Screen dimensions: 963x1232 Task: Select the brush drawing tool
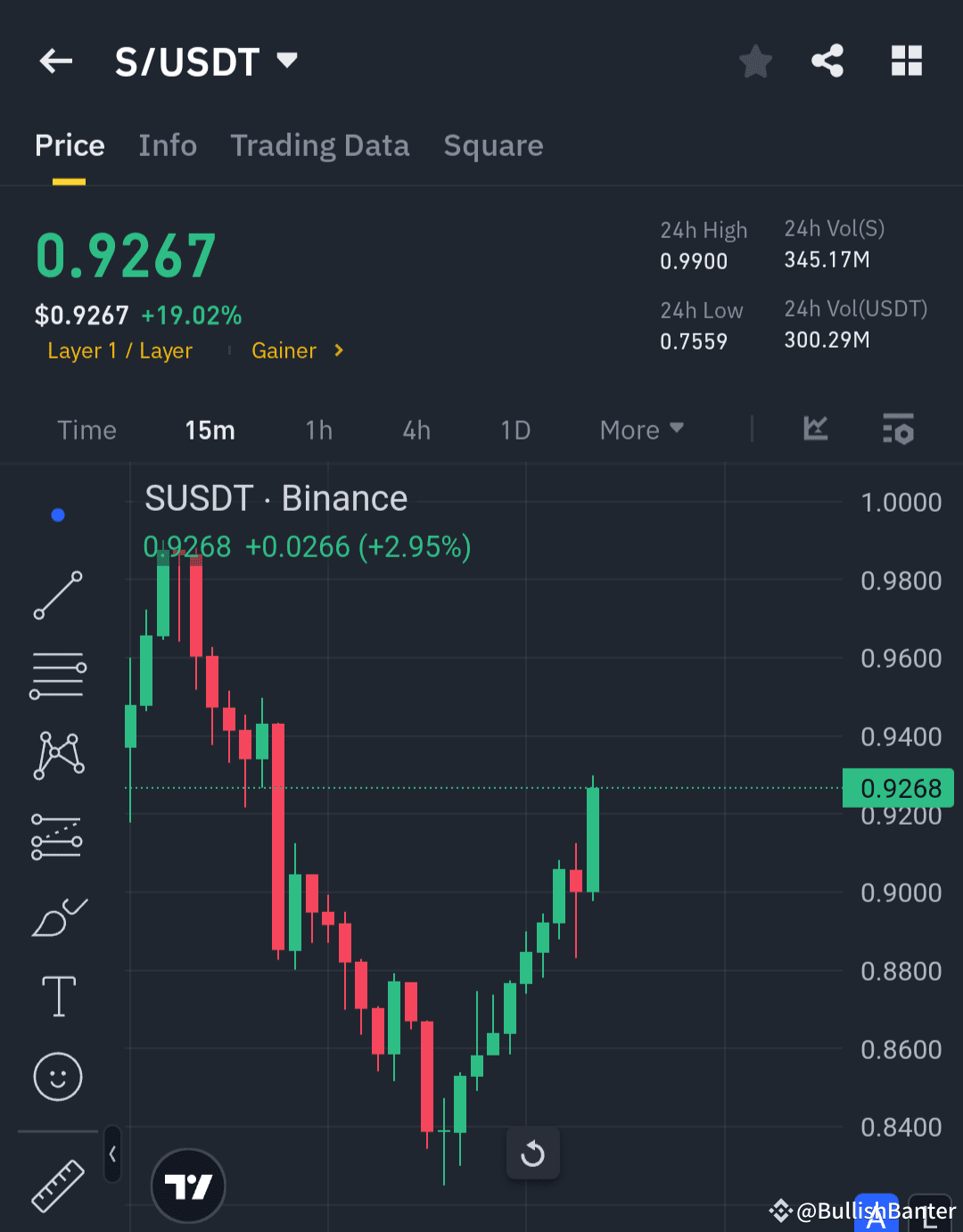[x=58, y=918]
